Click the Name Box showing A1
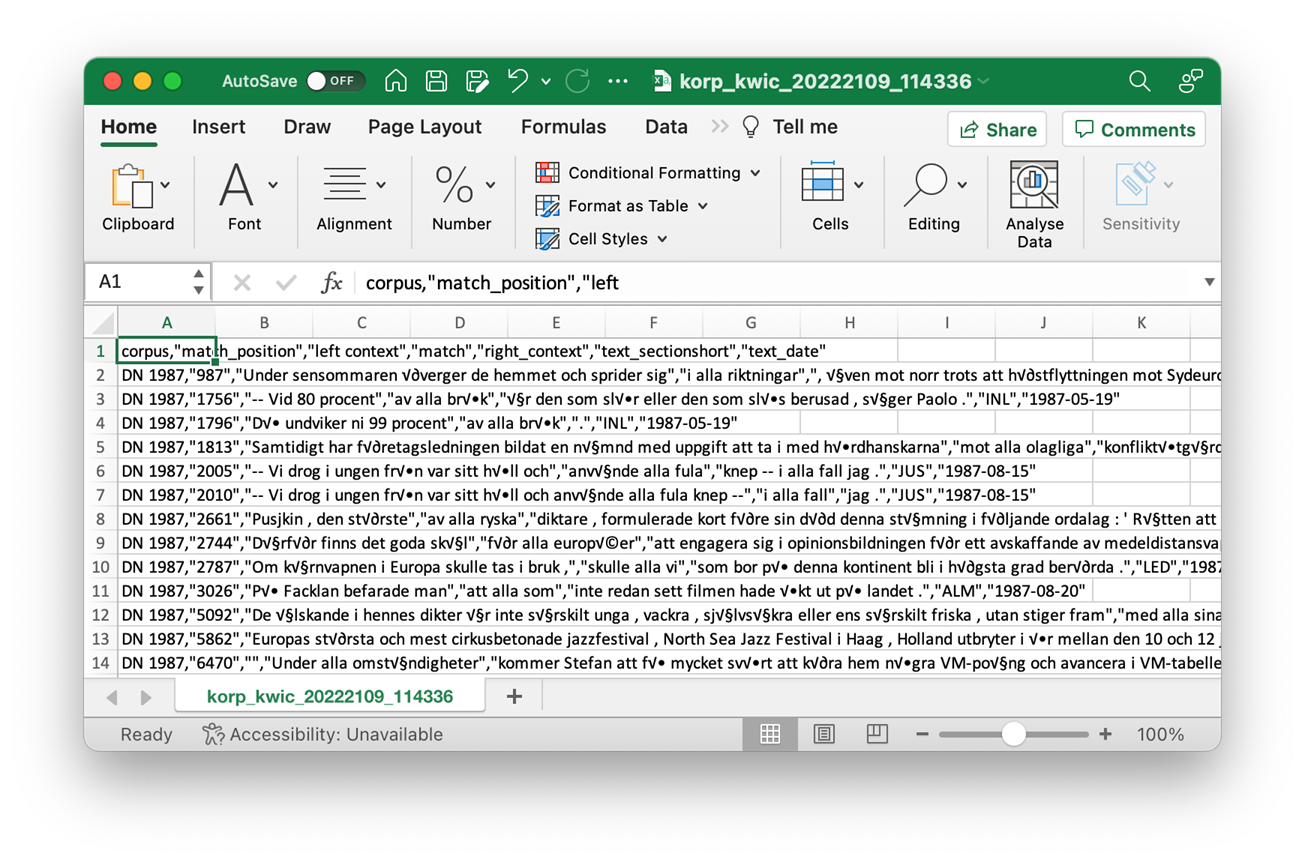The image size is (1305, 862). coord(138,282)
